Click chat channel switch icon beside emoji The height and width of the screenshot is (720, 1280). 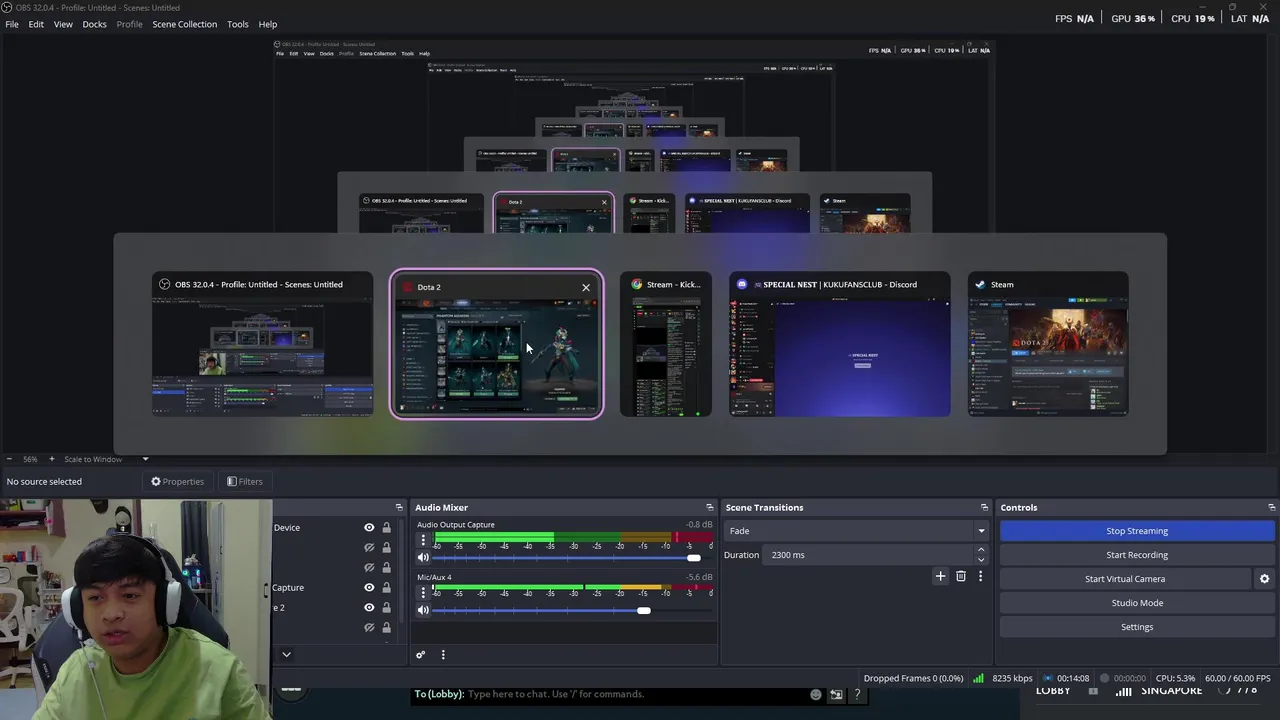836,694
